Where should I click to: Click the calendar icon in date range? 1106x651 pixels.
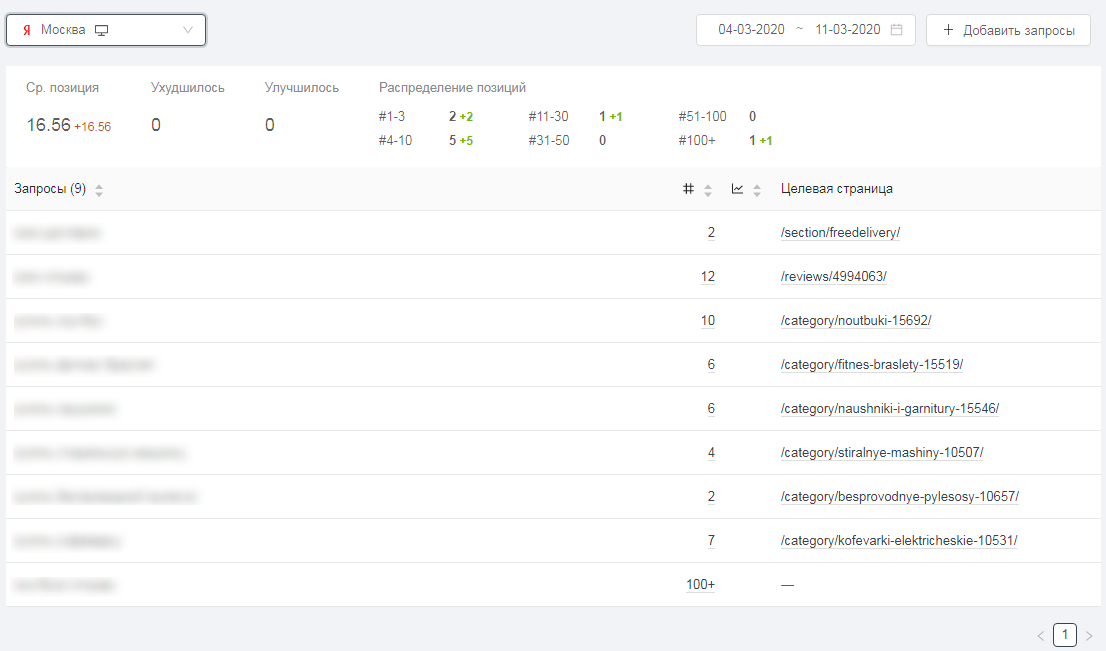click(896, 30)
